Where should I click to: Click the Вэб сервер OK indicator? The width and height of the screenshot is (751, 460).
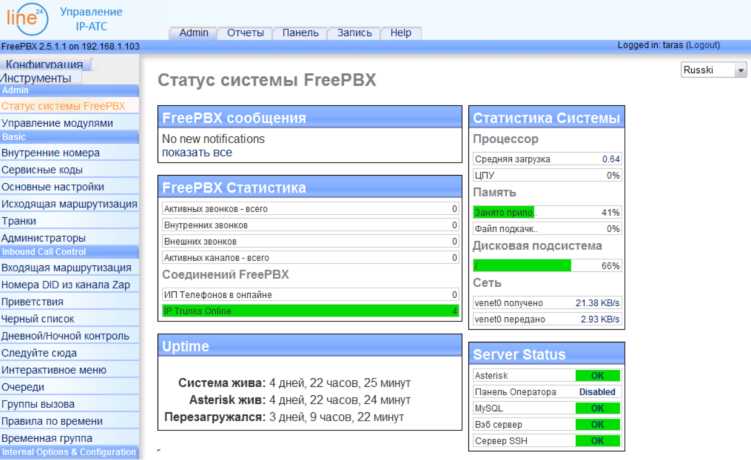(597, 425)
